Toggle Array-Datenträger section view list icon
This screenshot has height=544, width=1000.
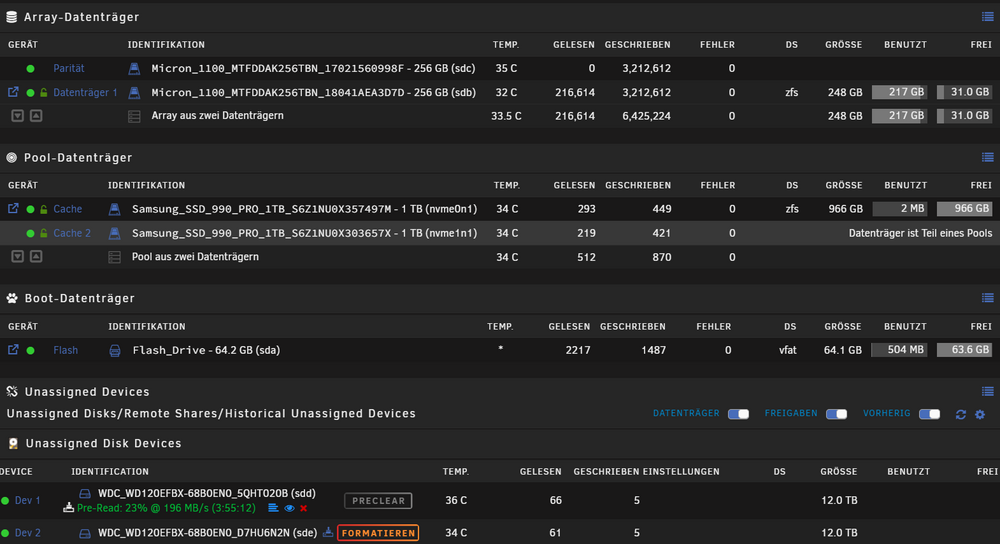click(987, 17)
